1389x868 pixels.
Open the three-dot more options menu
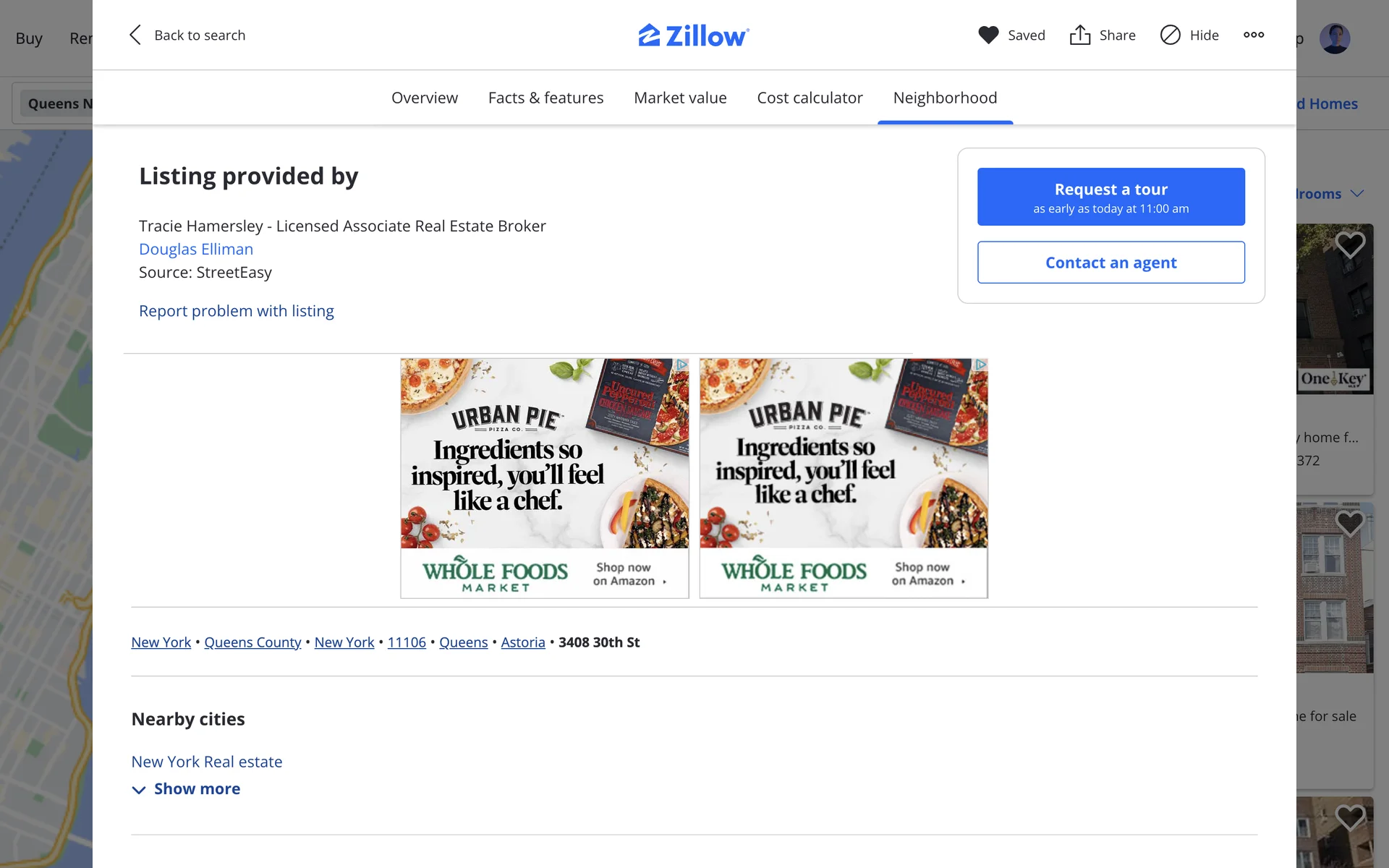[1254, 35]
